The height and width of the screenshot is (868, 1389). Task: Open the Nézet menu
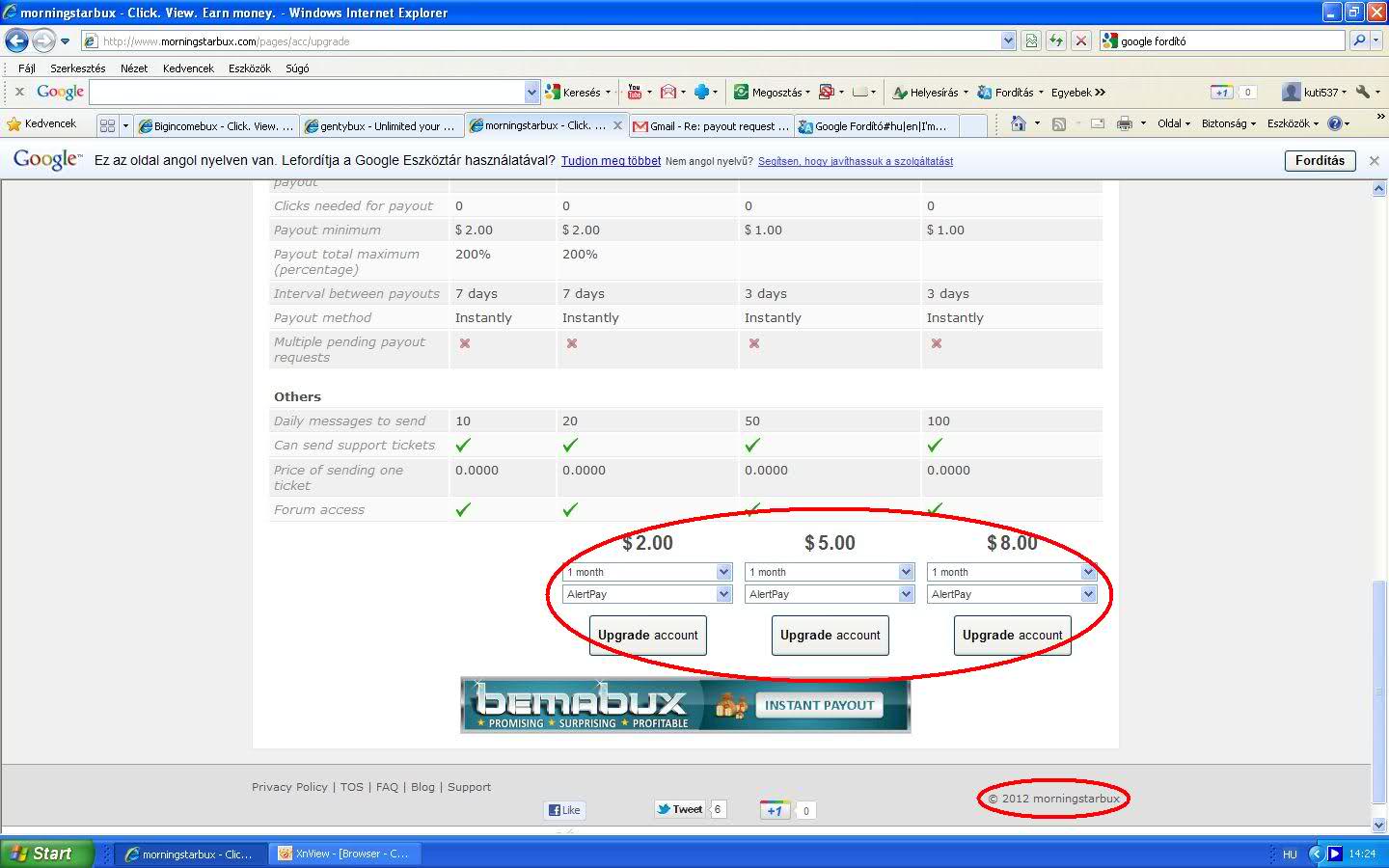134,68
